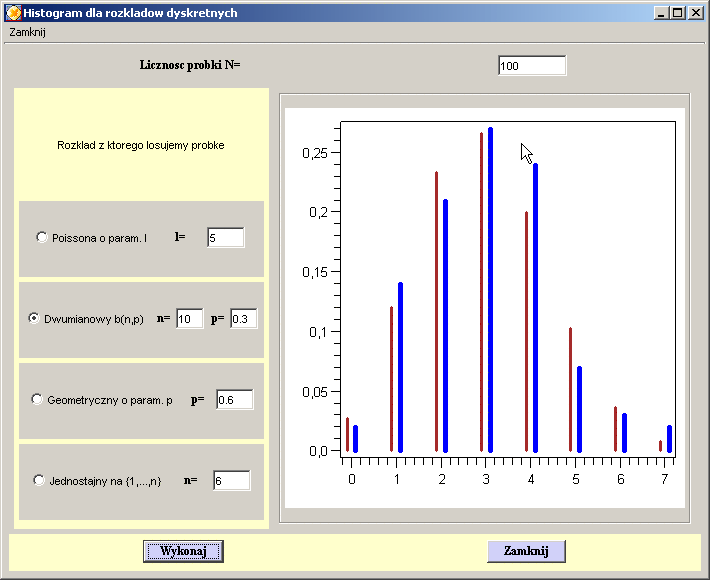Select the Dwumianowy b(n,p) radio button
The width and height of the screenshot is (710, 580).
[x=35, y=319]
